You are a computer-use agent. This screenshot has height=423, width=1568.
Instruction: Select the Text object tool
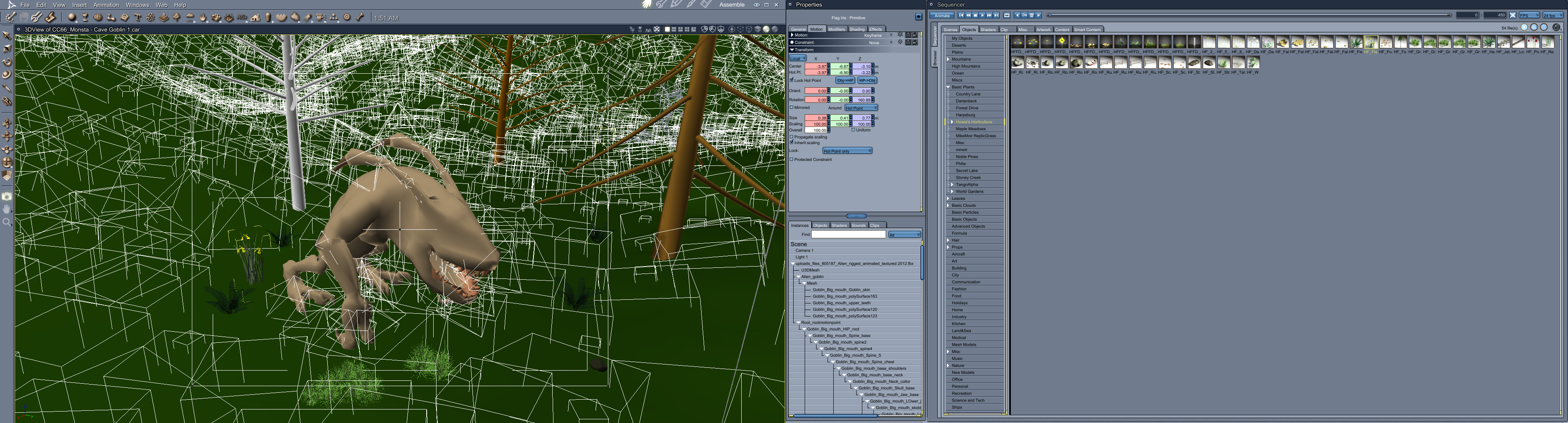tap(137, 18)
